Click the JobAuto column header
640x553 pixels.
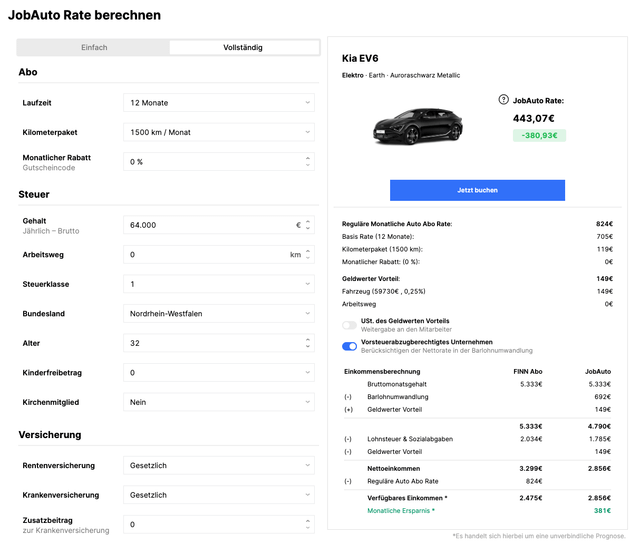point(598,371)
